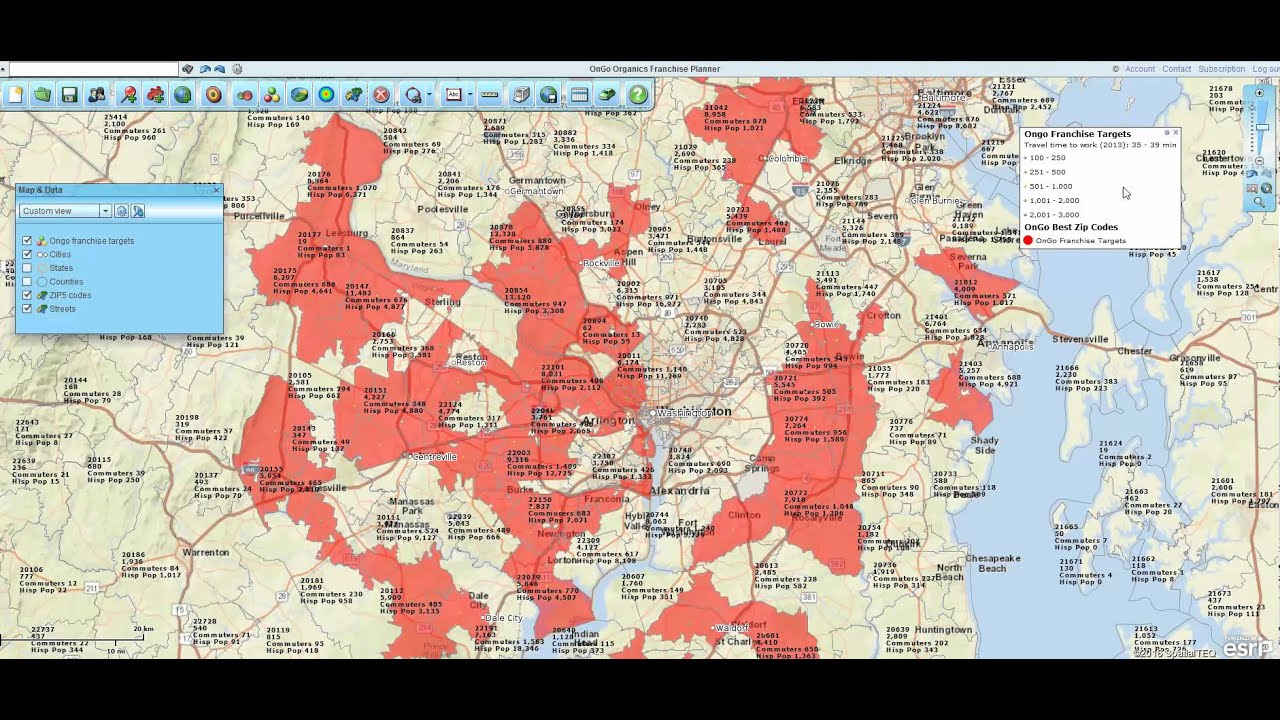Click the printer icon in toolbar

521,95
